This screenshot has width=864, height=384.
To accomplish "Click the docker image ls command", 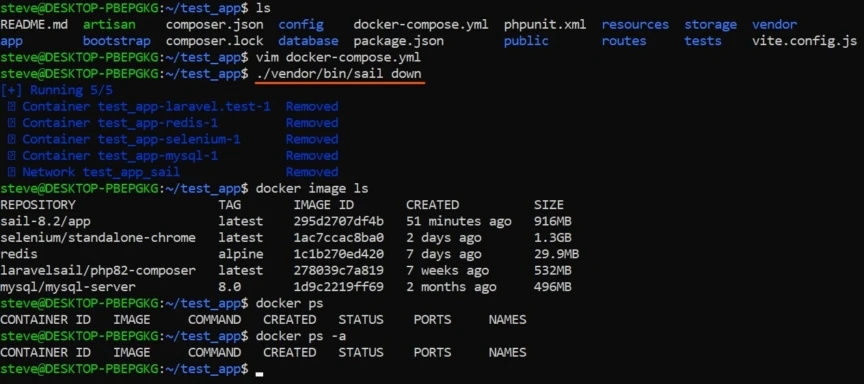I will coord(312,189).
